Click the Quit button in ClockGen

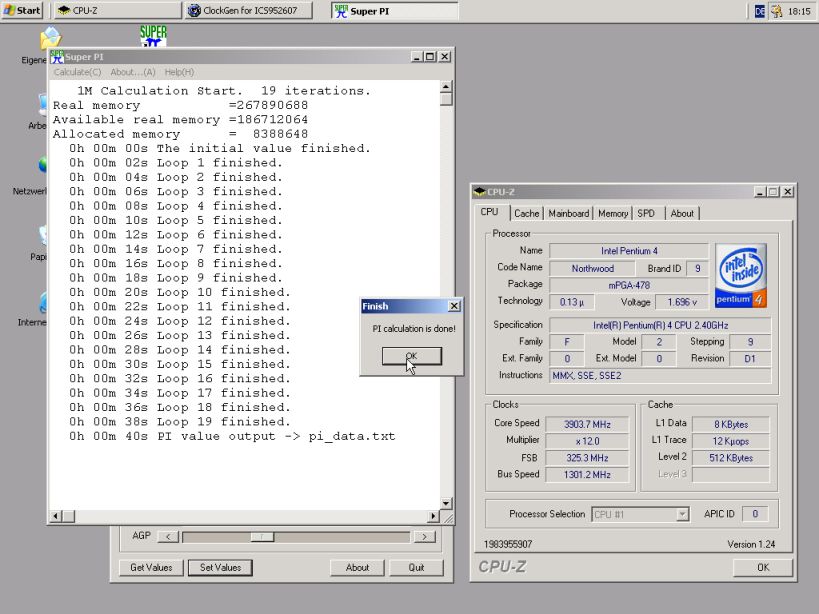coord(416,568)
